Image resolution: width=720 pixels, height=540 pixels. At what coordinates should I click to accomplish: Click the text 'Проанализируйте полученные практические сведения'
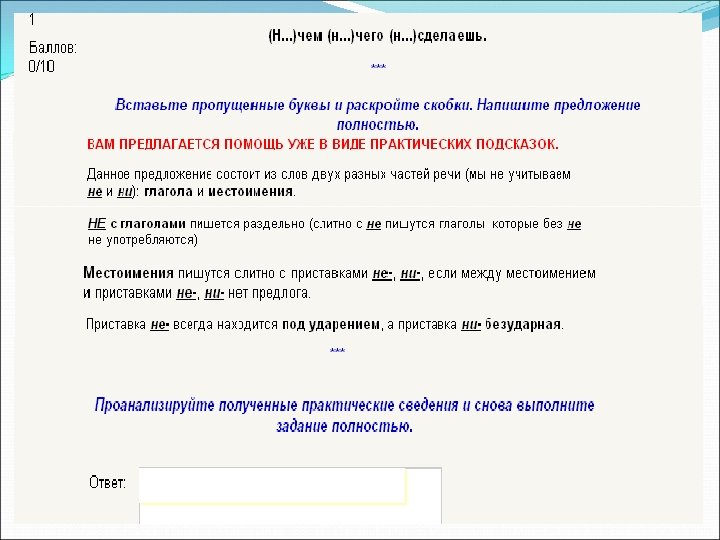coord(276,405)
